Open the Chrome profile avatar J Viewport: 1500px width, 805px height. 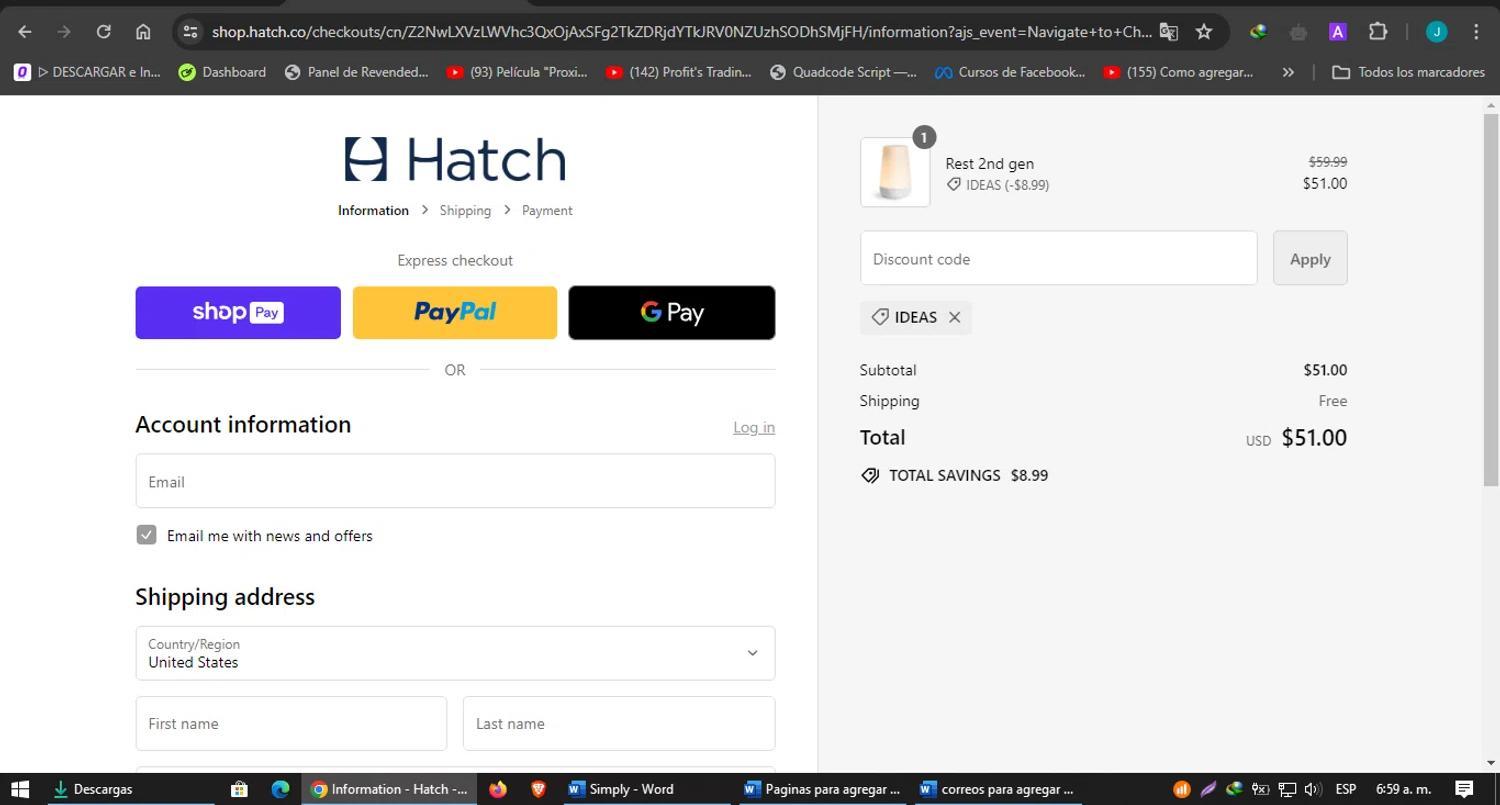click(x=1436, y=32)
